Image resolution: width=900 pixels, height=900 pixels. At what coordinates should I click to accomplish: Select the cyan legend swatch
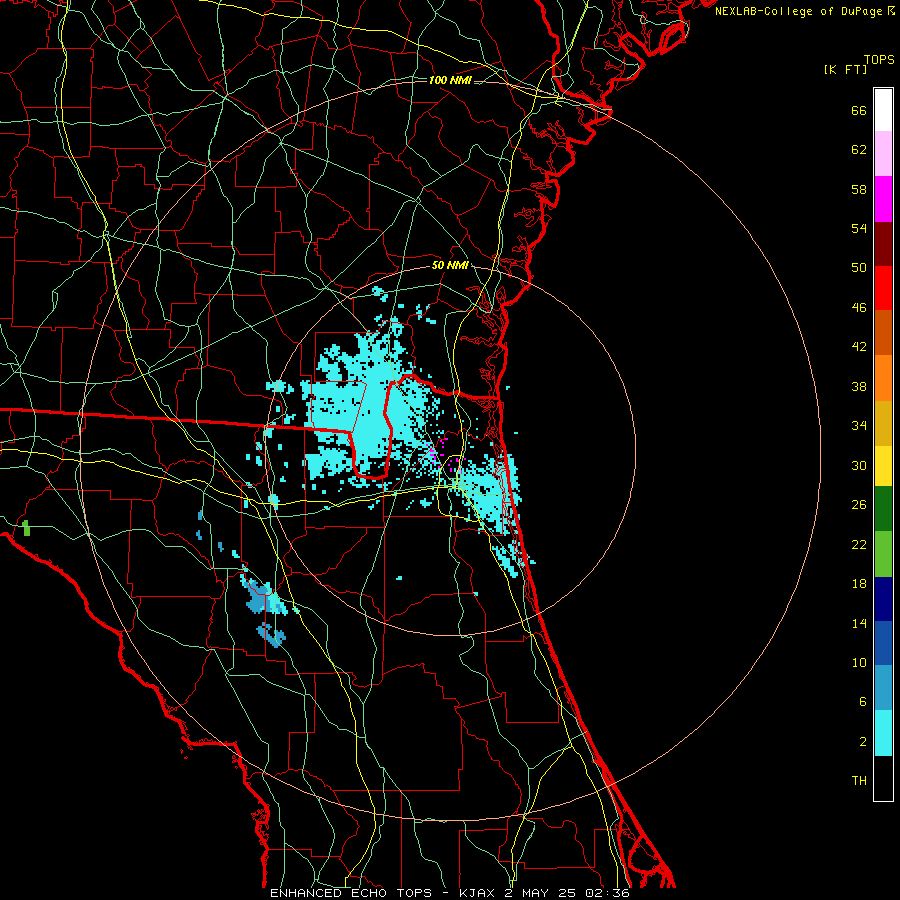click(x=883, y=733)
